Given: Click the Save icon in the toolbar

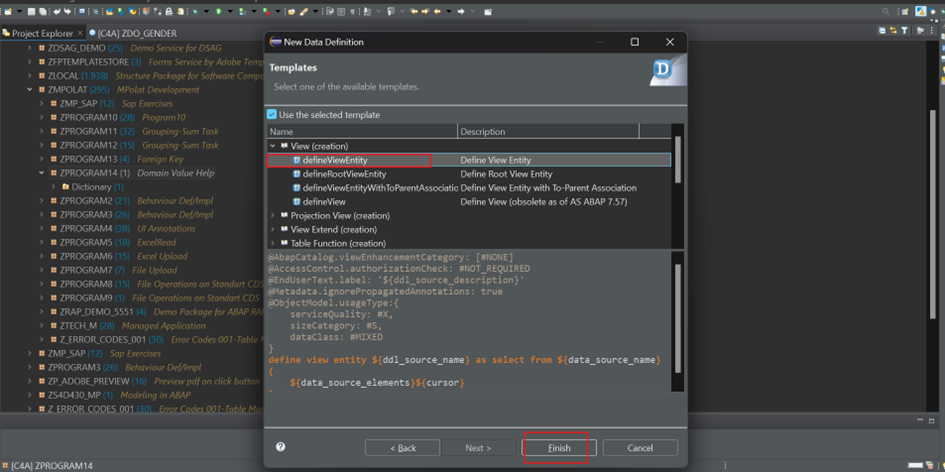Looking at the screenshot, I should (31, 11).
